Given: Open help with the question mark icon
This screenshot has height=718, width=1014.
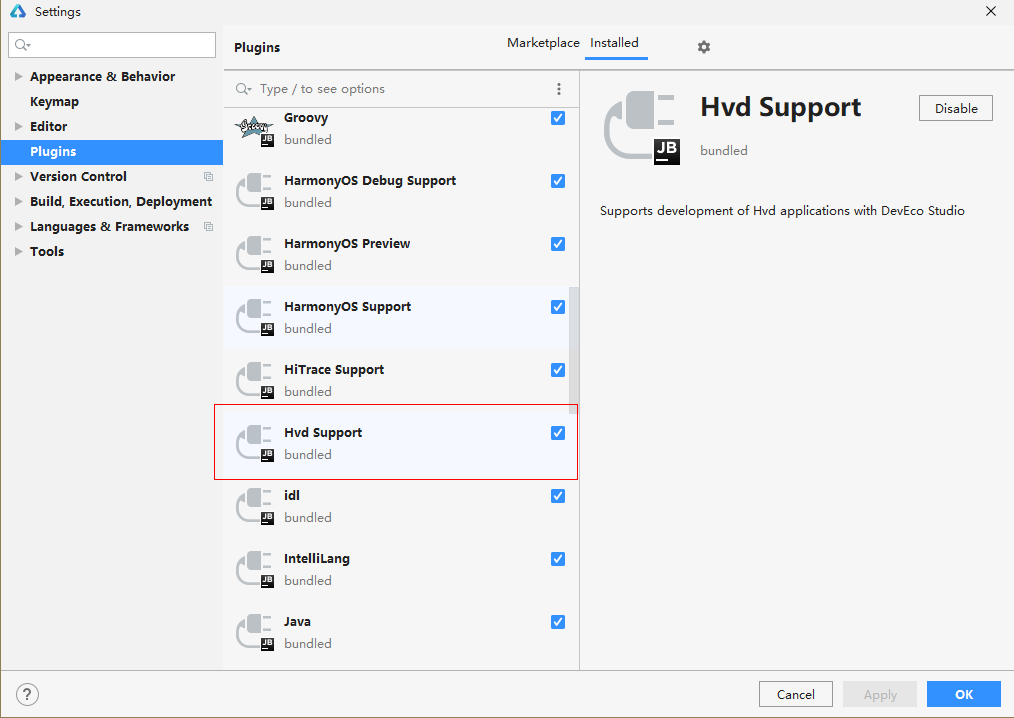Looking at the screenshot, I should click(27, 694).
